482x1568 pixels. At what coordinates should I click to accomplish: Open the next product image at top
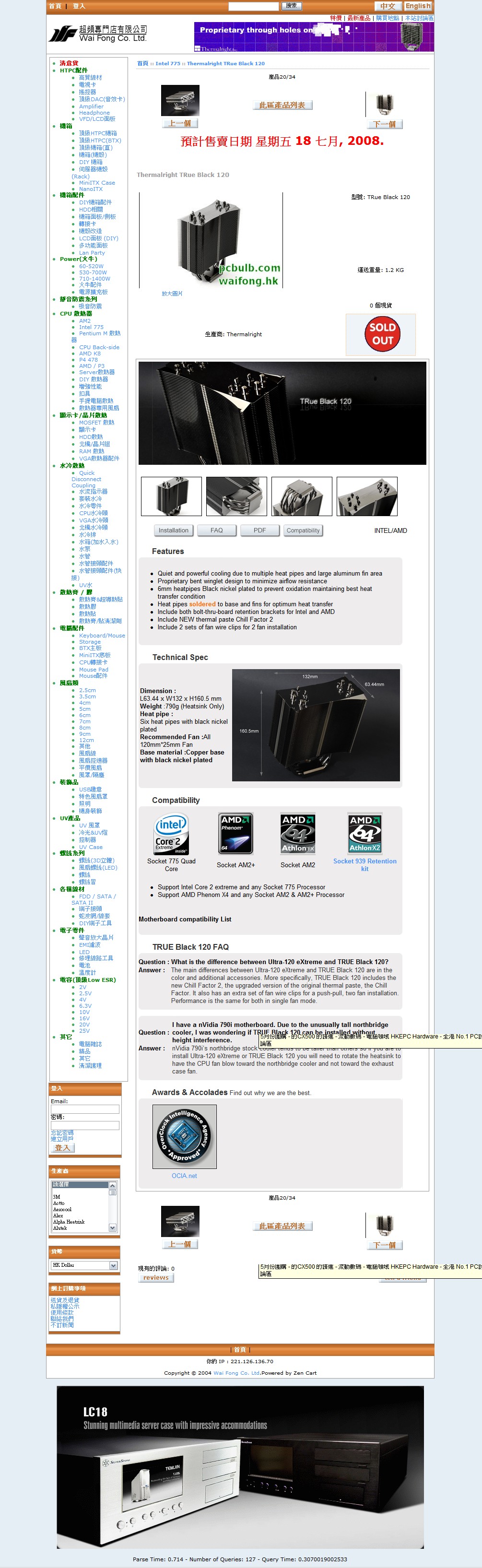384,104
